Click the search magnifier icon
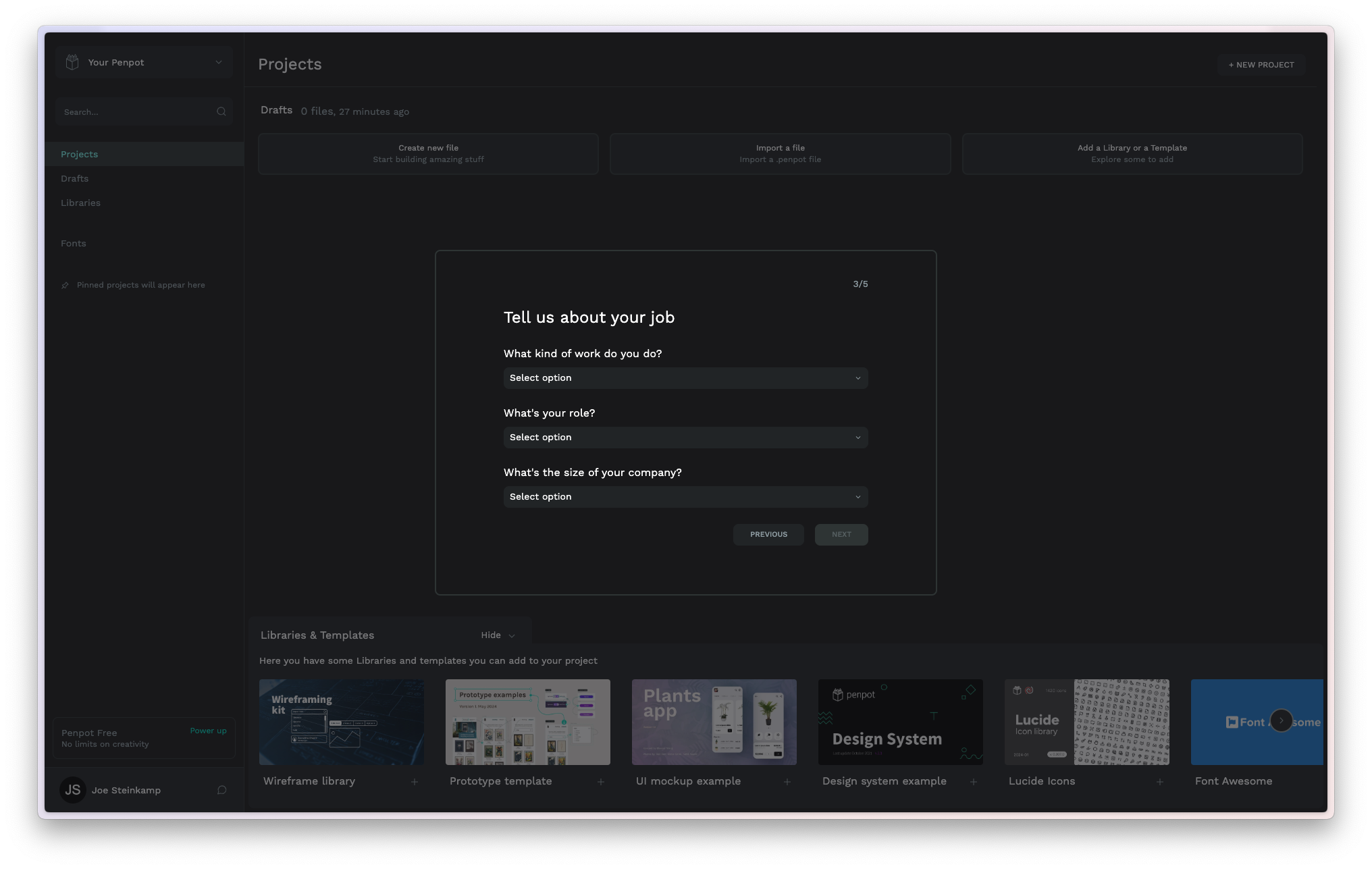 click(221, 112)
